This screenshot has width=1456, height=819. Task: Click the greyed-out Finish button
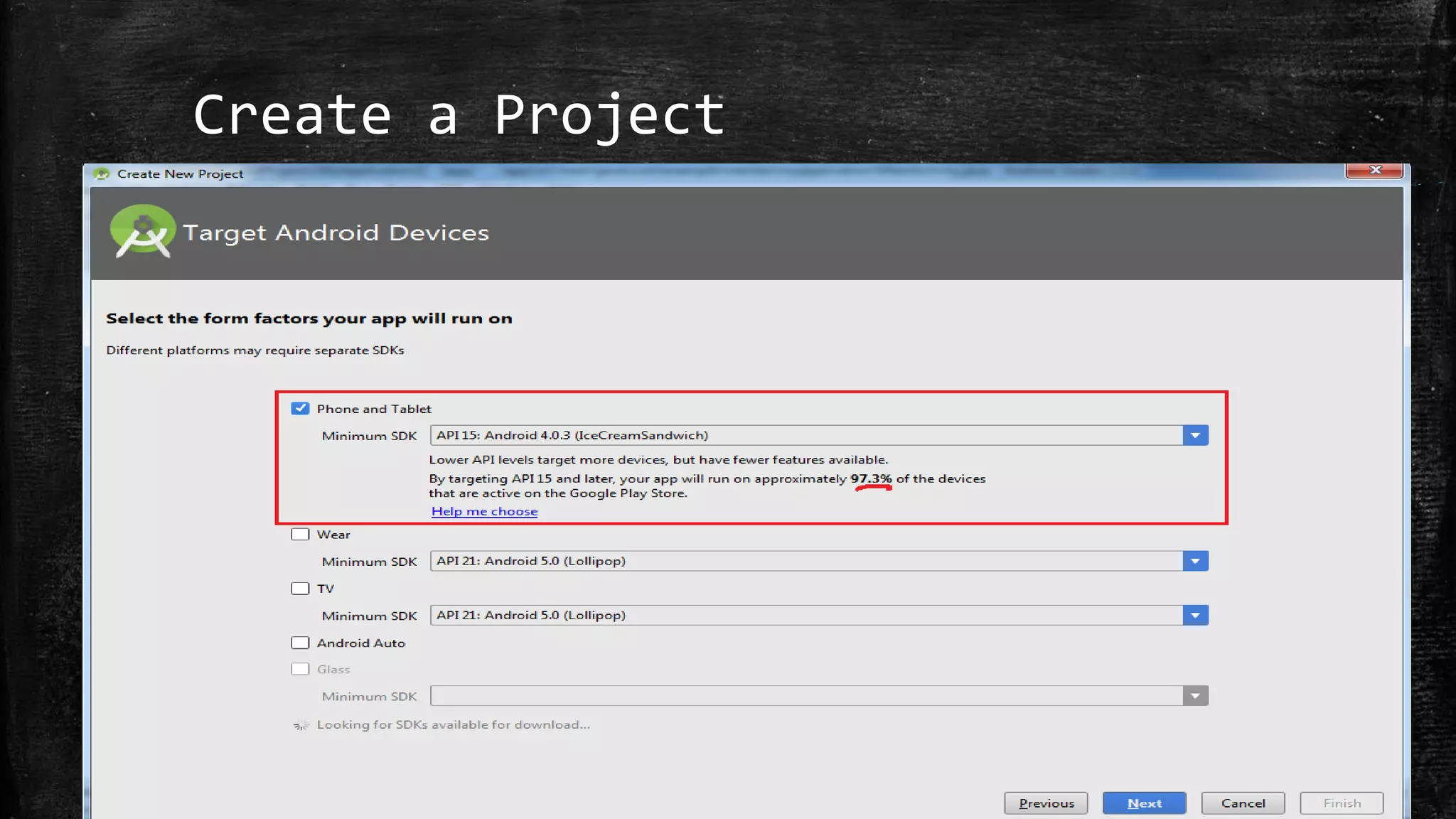click(1342, 803)
